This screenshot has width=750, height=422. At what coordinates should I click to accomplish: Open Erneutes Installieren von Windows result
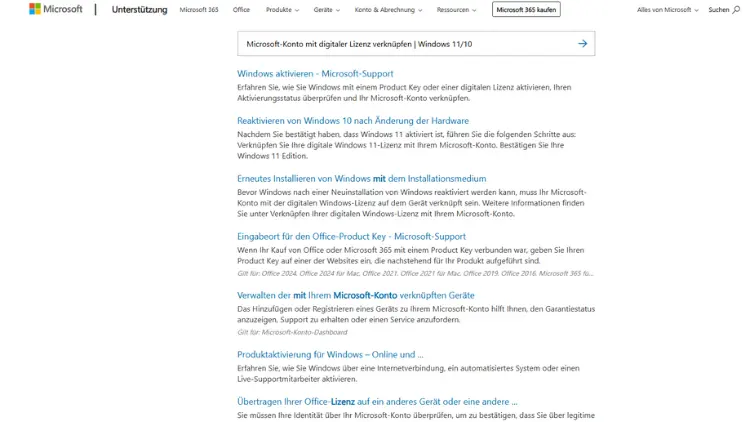(x=347, y=178)
